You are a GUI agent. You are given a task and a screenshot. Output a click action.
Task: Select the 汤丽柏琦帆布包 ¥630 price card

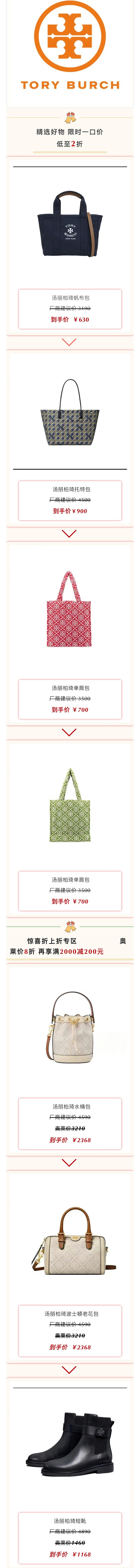70,309
